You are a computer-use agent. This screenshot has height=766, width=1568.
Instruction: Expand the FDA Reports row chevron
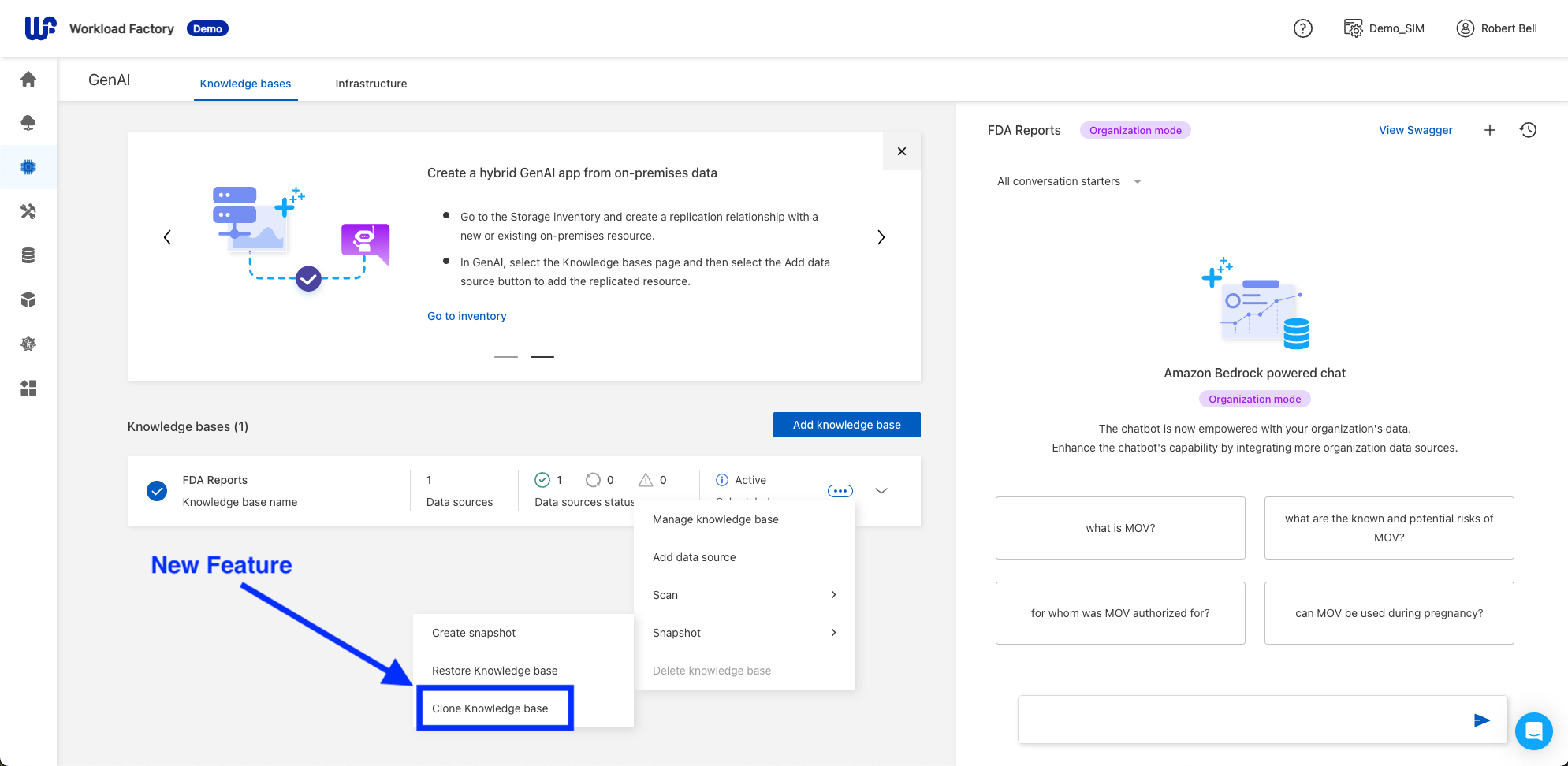pos(881,491)
